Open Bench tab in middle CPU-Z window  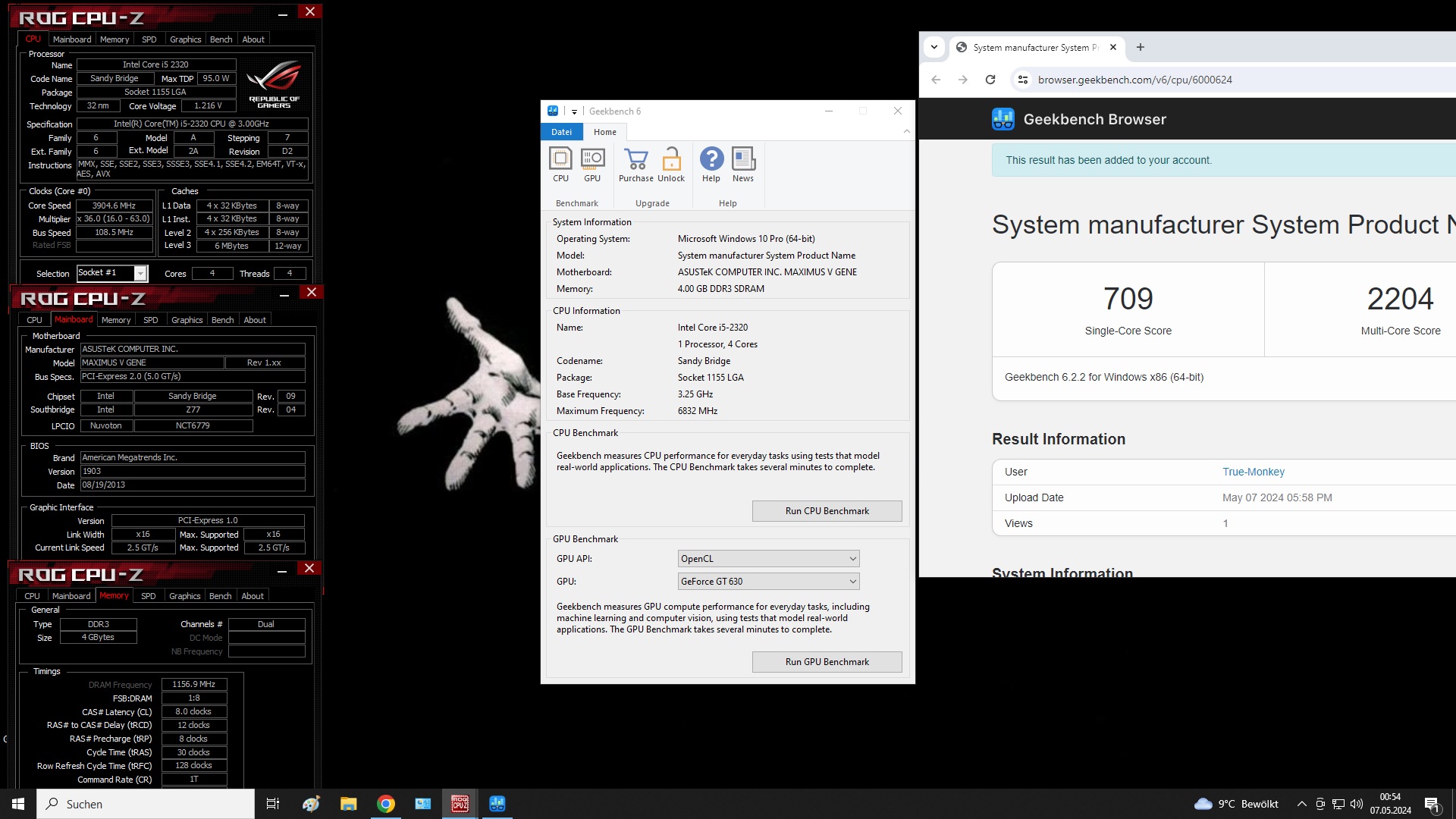(223, 320)
